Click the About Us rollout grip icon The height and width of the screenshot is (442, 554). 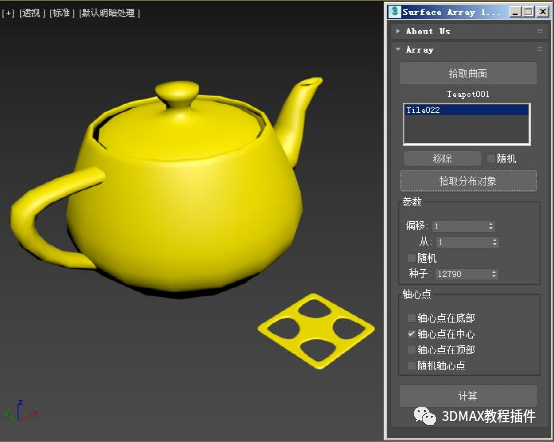[x=540, y=31]
